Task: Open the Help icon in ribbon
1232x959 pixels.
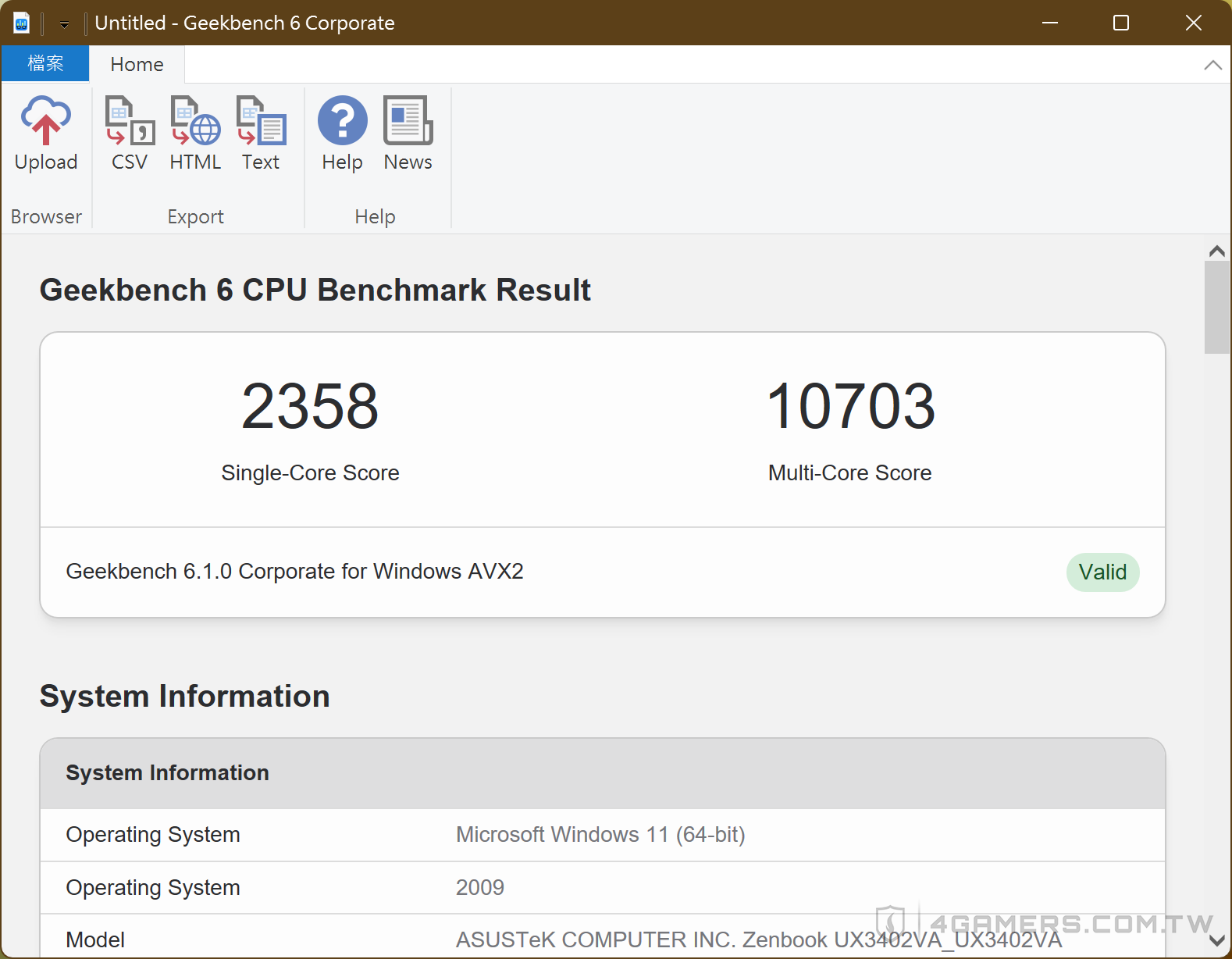Action: (342, 134)
